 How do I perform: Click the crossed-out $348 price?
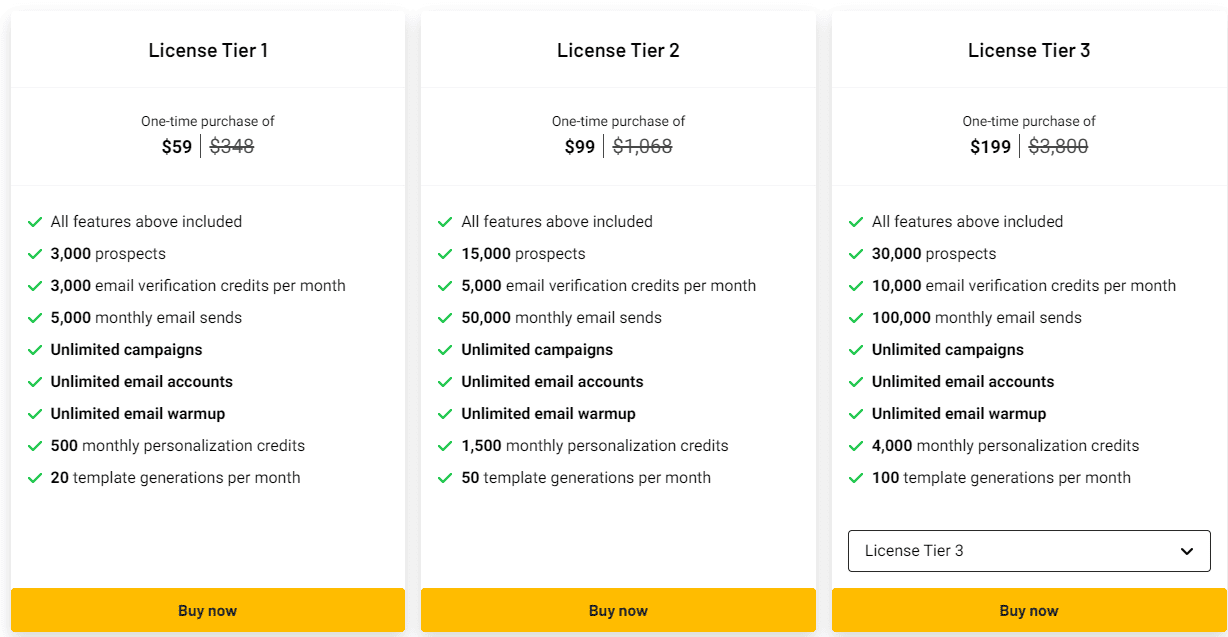232,147
